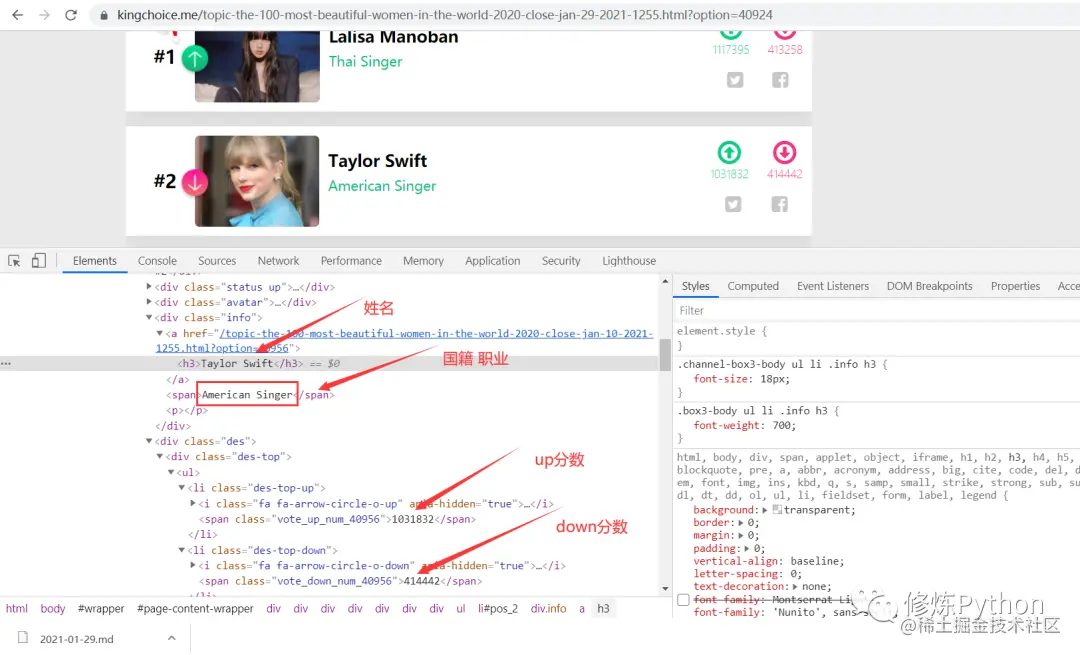Open download options chevron for 2021-01-29.md
The image size is (1080, 655).
click(x=172, y=638)
